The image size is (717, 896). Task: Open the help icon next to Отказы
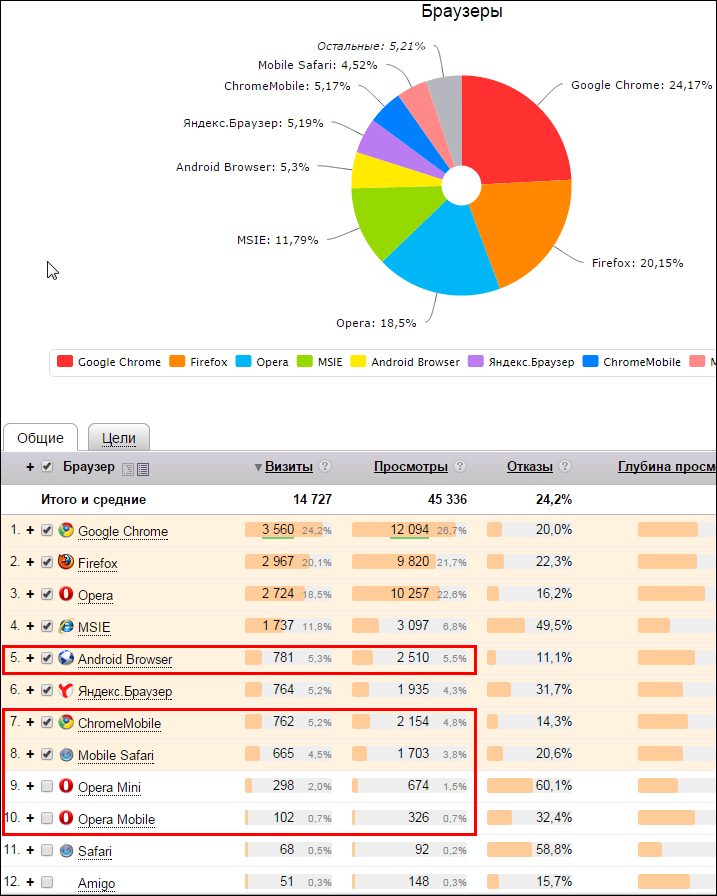click(x=564, y=466)
